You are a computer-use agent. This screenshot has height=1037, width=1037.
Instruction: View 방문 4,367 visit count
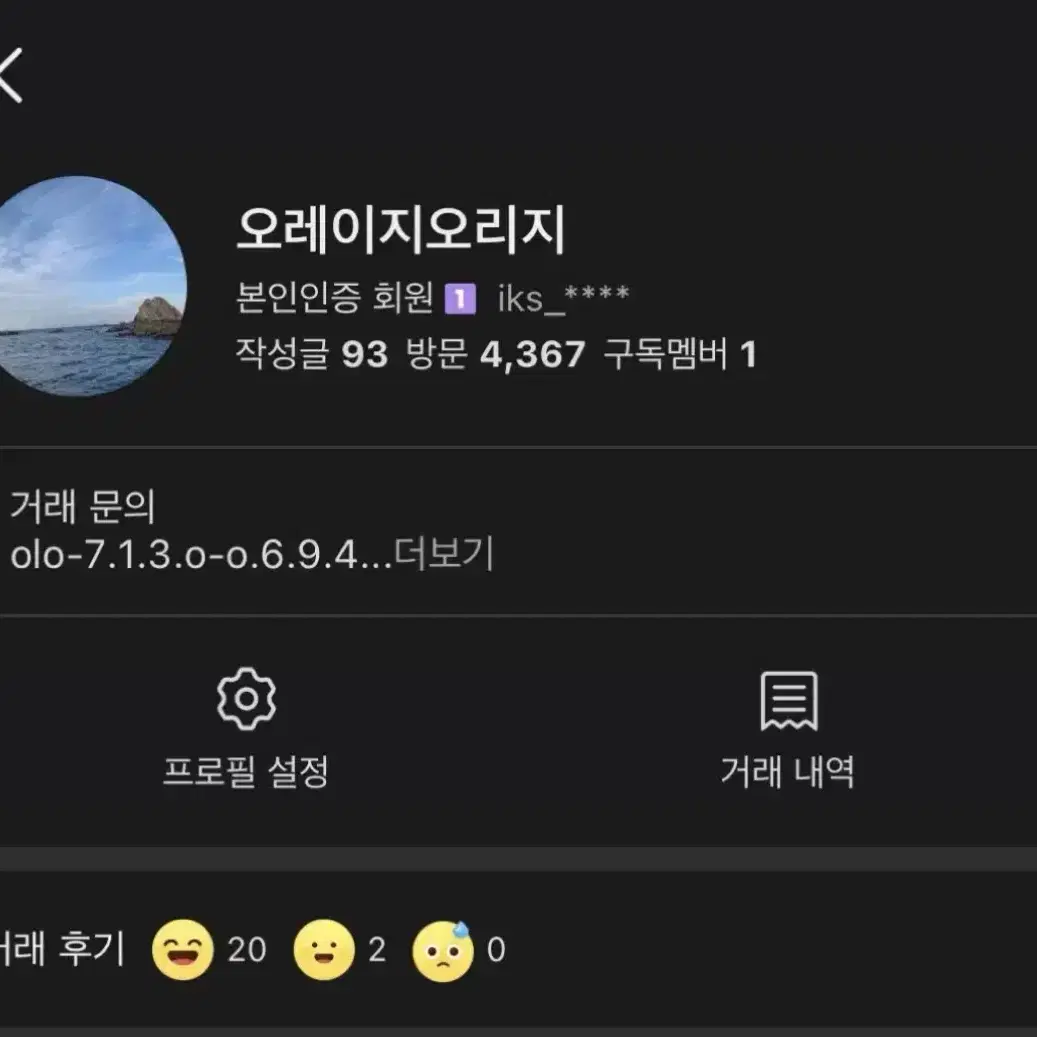(495, 354)
